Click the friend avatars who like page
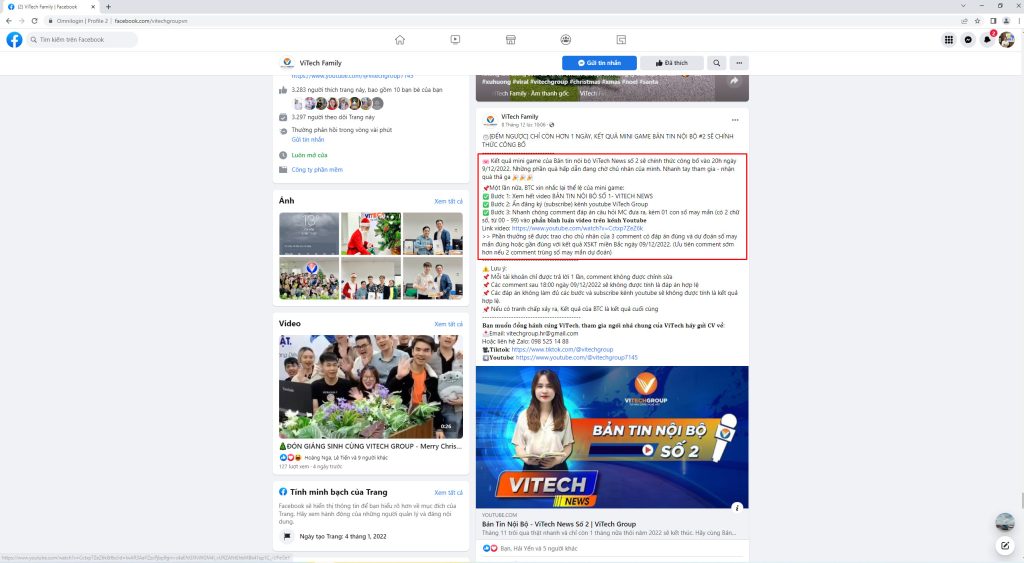This screenshot has height=563, width=1024. [338, 103]
